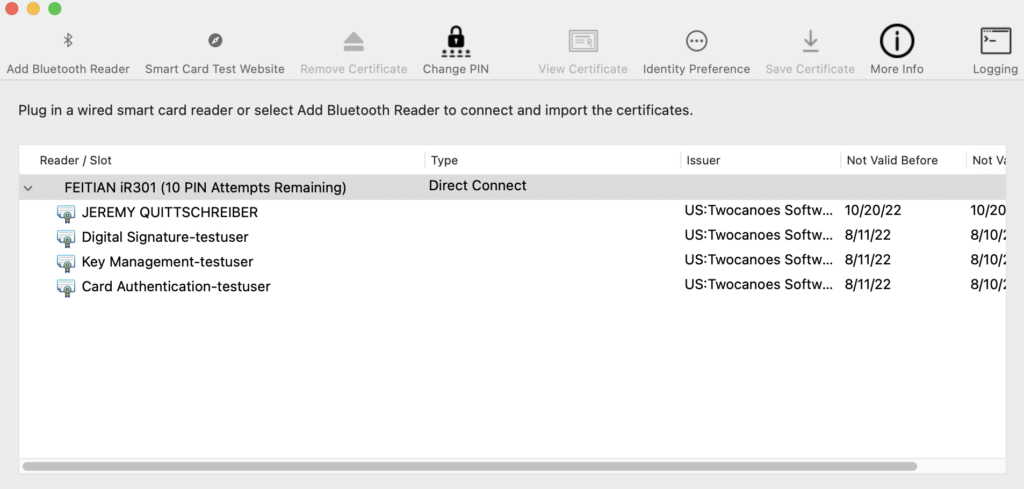
Task: Click the Save Certificate download icon
Action: [x=810, y=41]
